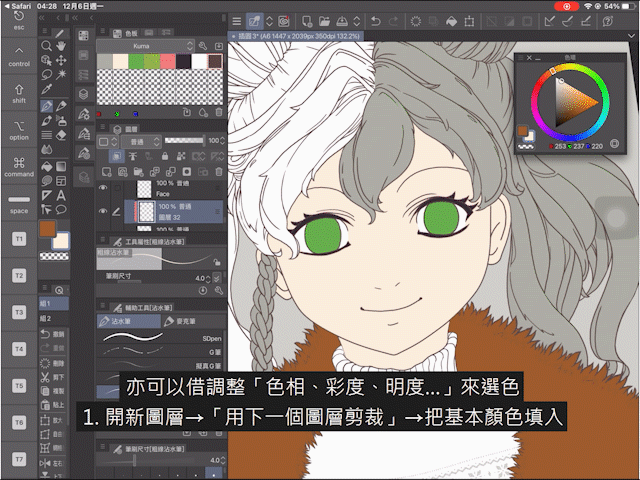640x480 pixels.
Task: Select the brown main drawing color
Action: 47,229
